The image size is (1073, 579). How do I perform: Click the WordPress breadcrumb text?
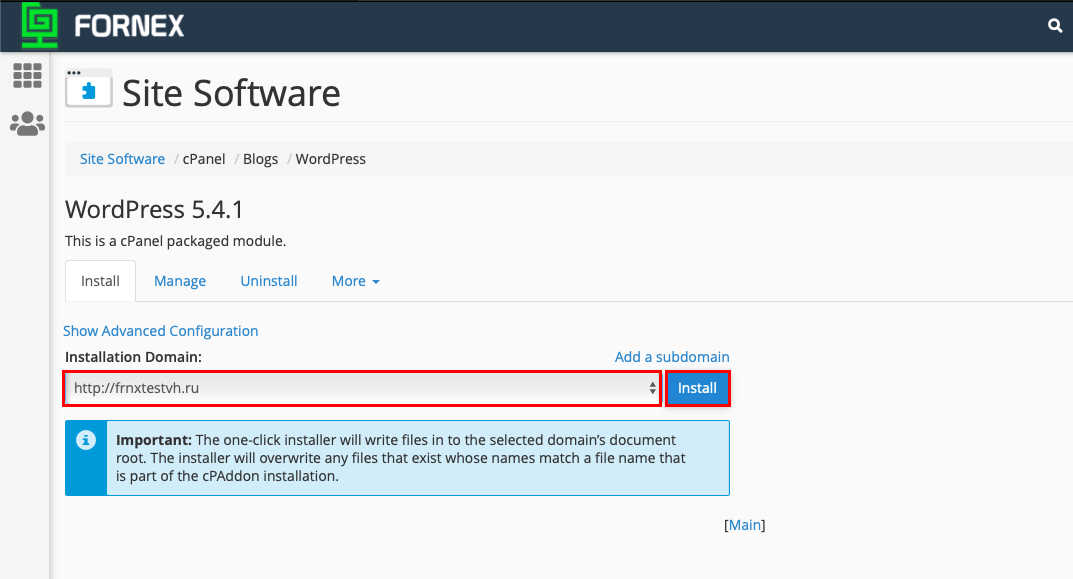(331, 159)
